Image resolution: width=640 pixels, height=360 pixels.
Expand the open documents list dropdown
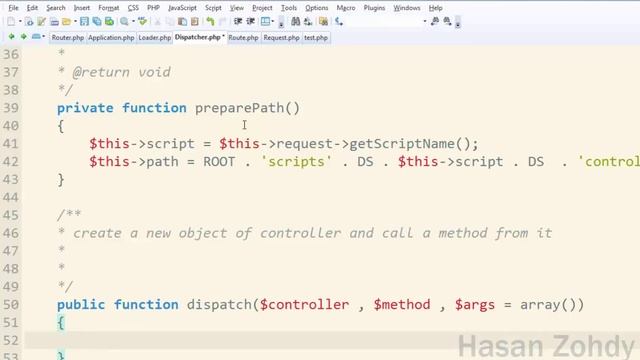pos(43,37)
